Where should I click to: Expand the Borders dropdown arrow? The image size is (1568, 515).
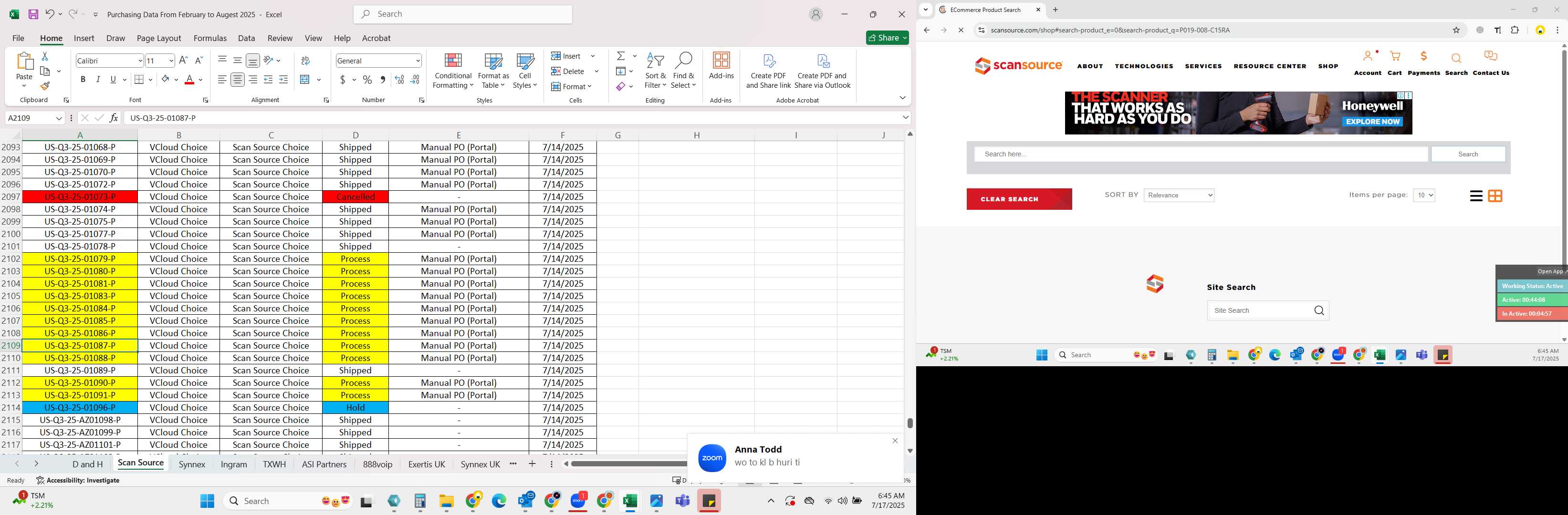[x=150, y=80]
